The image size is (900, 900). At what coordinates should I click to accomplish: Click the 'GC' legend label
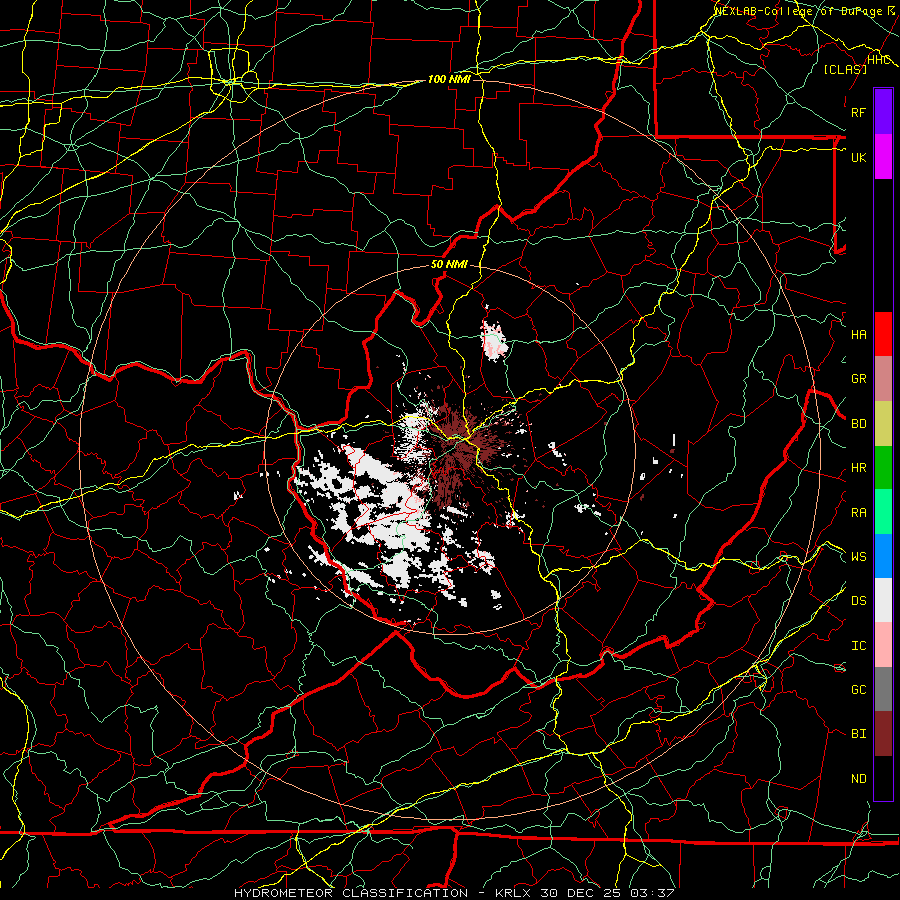(x=859, y=690)
